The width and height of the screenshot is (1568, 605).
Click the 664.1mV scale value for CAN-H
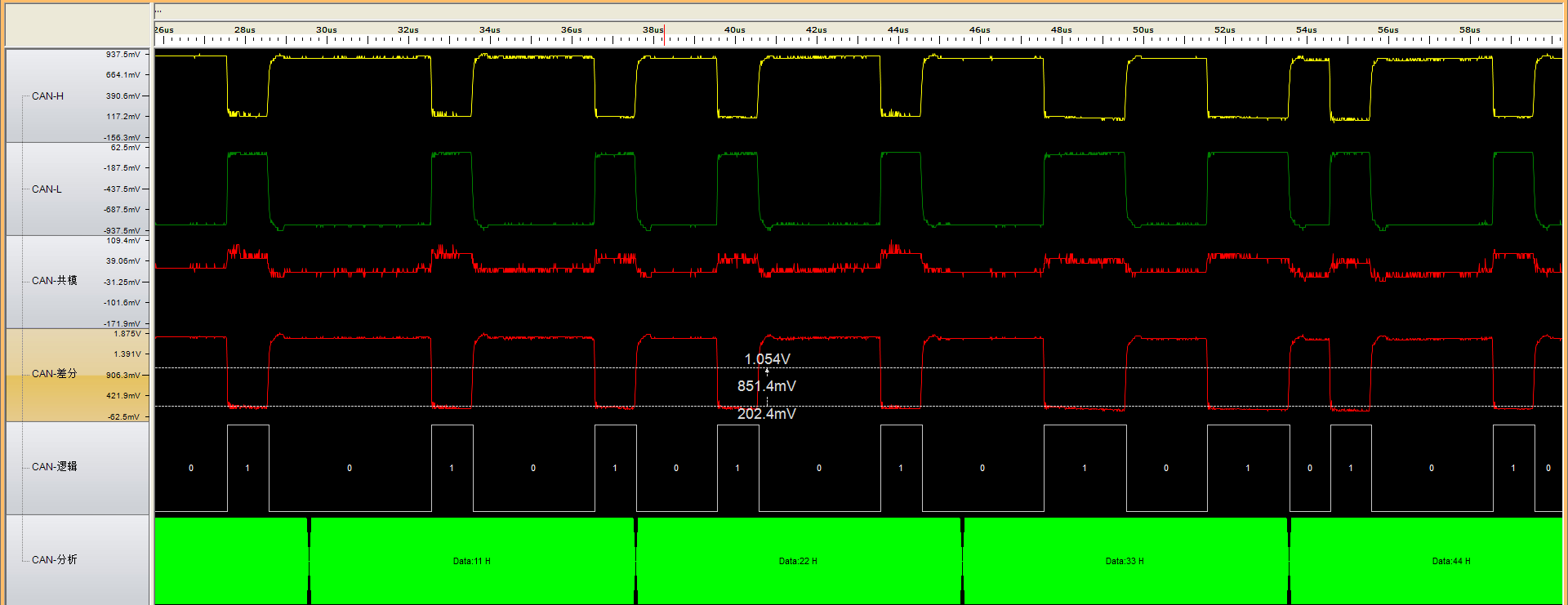coord(123,75)
